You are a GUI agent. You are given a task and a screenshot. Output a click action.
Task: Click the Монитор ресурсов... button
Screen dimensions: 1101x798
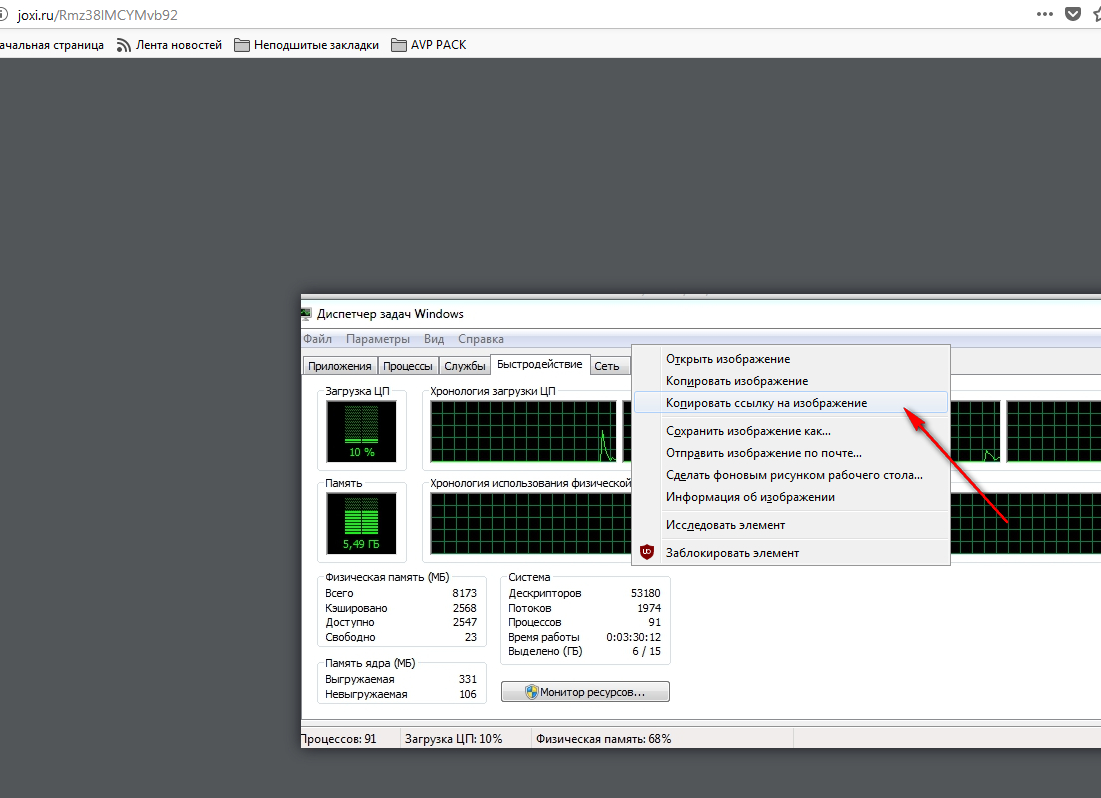tap(585, 692)
